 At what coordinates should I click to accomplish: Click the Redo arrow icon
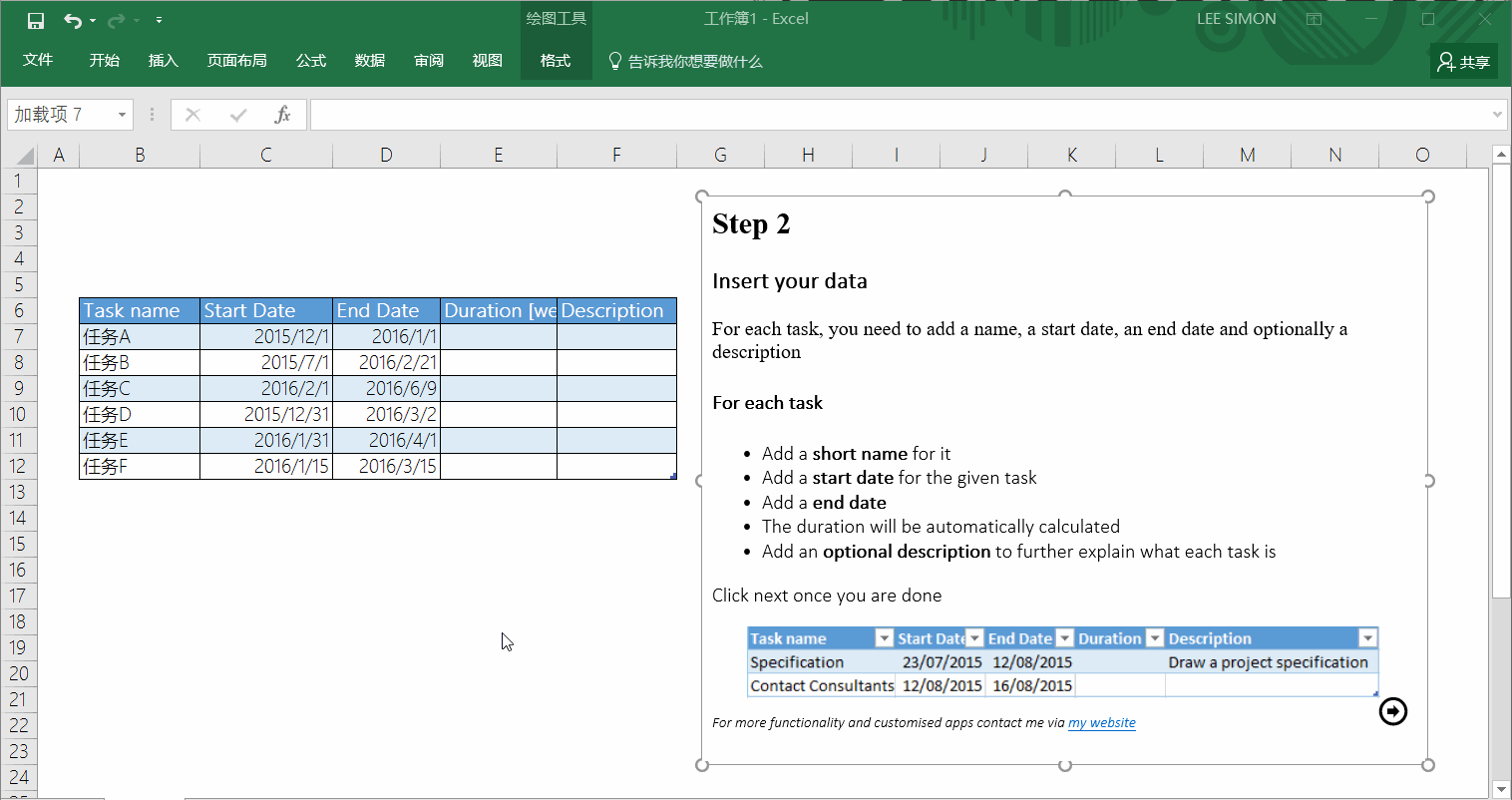point(116,20)
